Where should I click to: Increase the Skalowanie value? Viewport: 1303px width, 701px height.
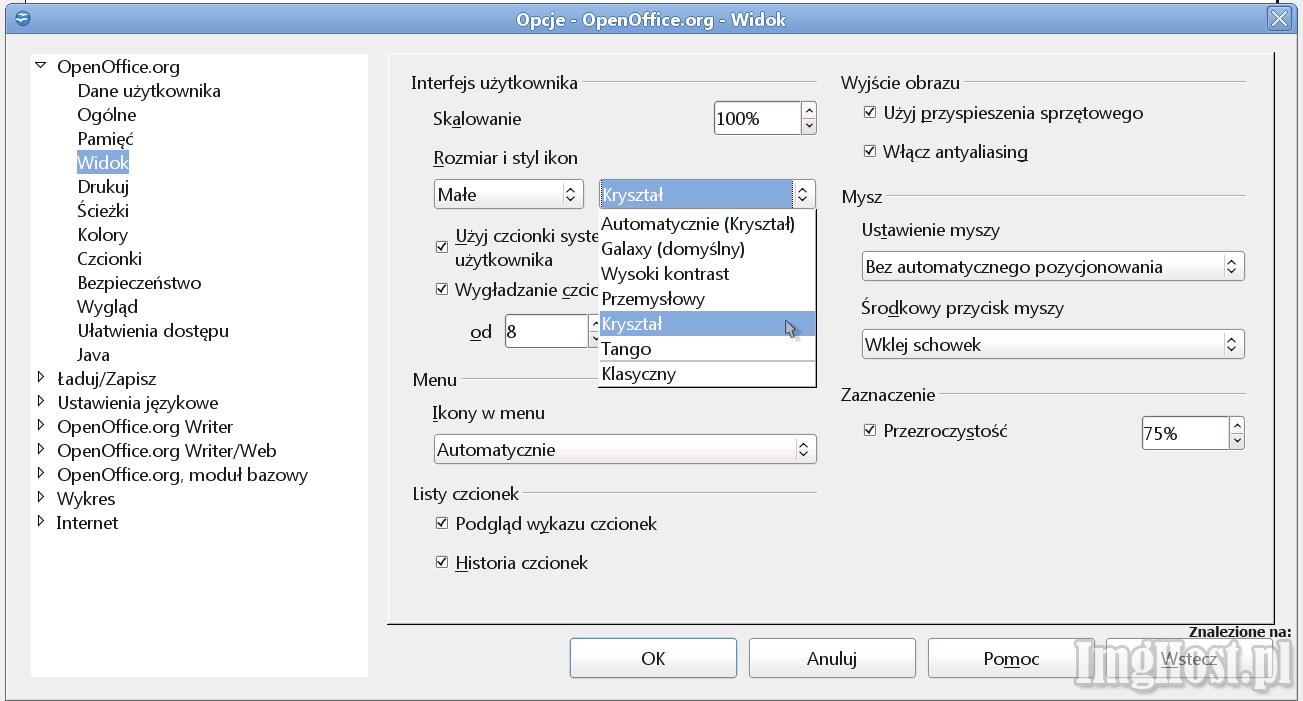809,110
